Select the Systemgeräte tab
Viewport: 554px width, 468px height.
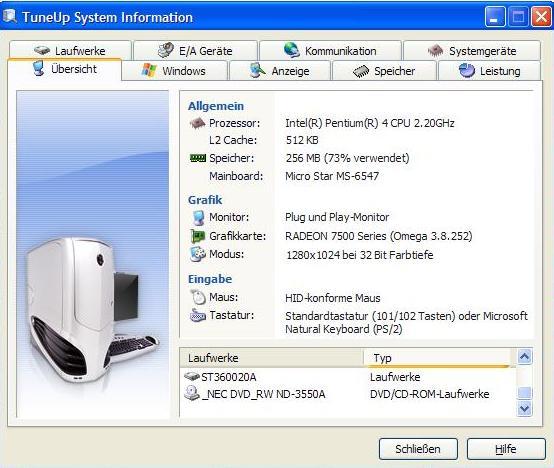point(472,50)
